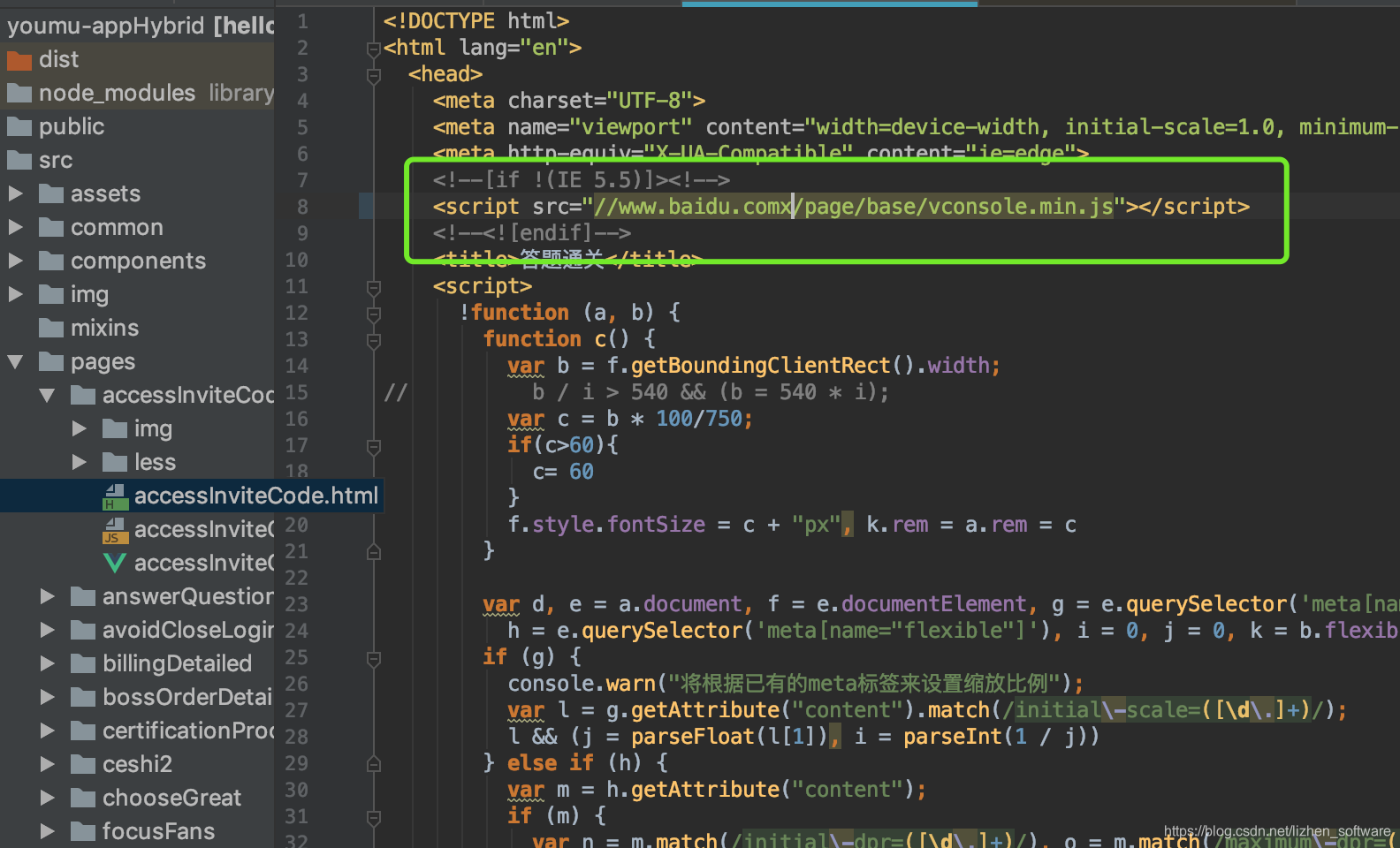Screen dimensions: 1400x848
Task: Click the vconsole.min.js script URL
Action: point(853,207)
